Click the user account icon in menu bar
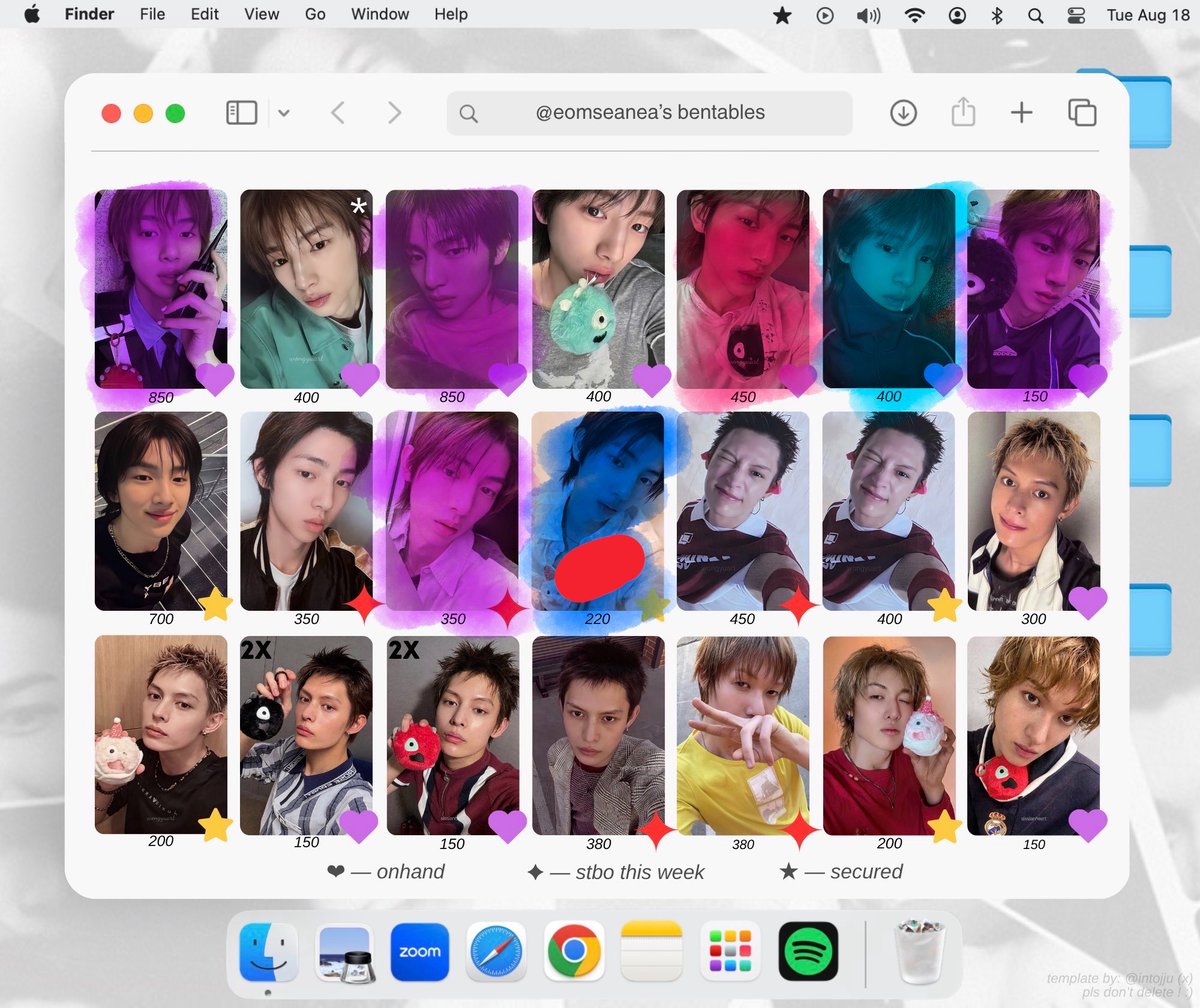 958,15
